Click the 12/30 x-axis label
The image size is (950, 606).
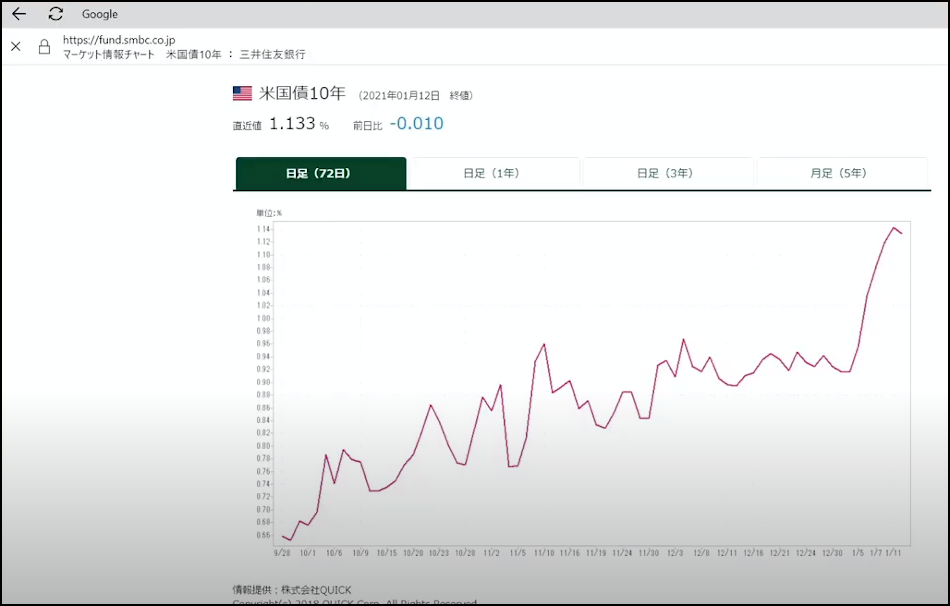[832, 553]
